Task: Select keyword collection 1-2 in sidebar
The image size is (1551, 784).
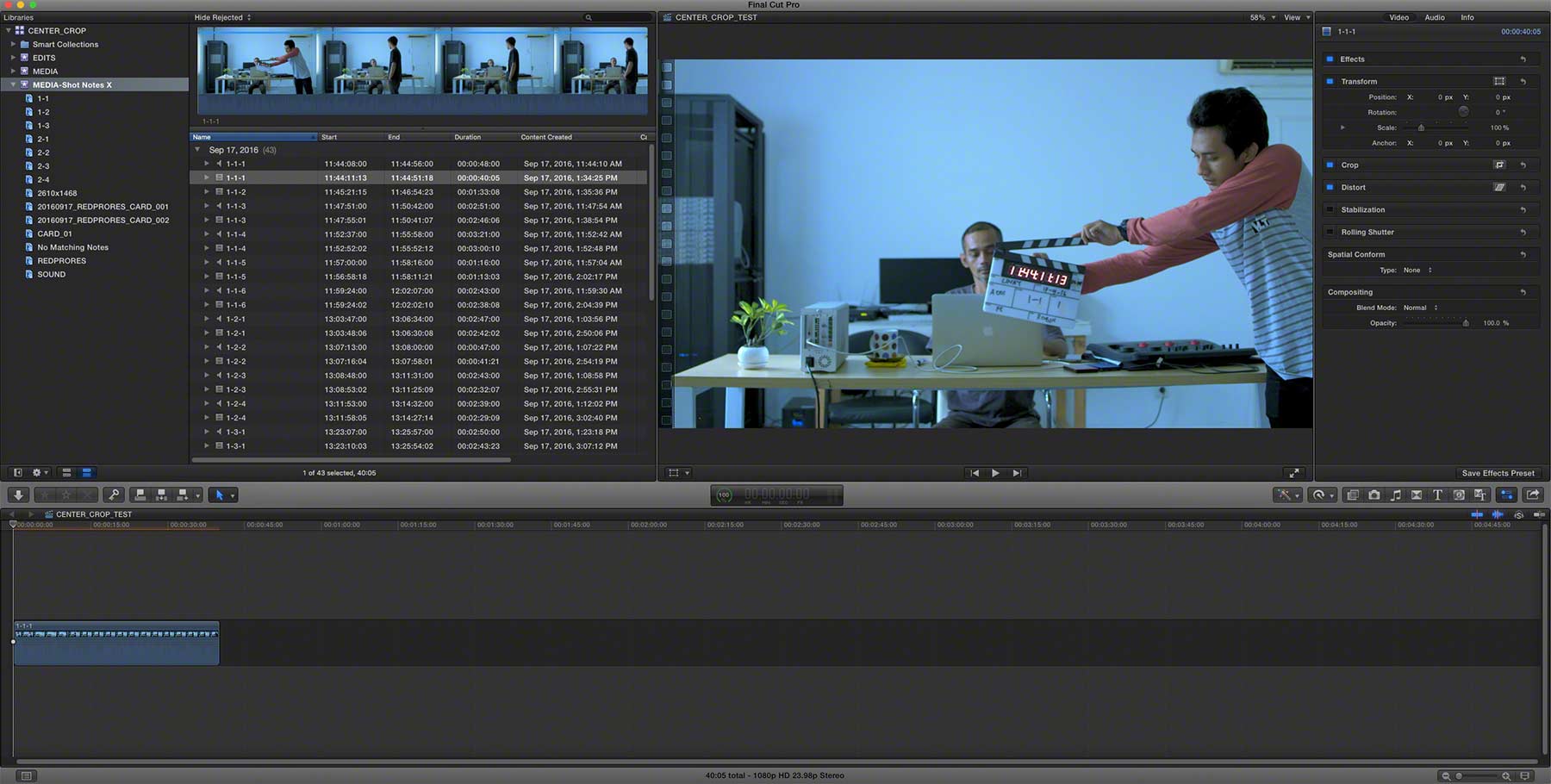Action: [x=43, y=112]
